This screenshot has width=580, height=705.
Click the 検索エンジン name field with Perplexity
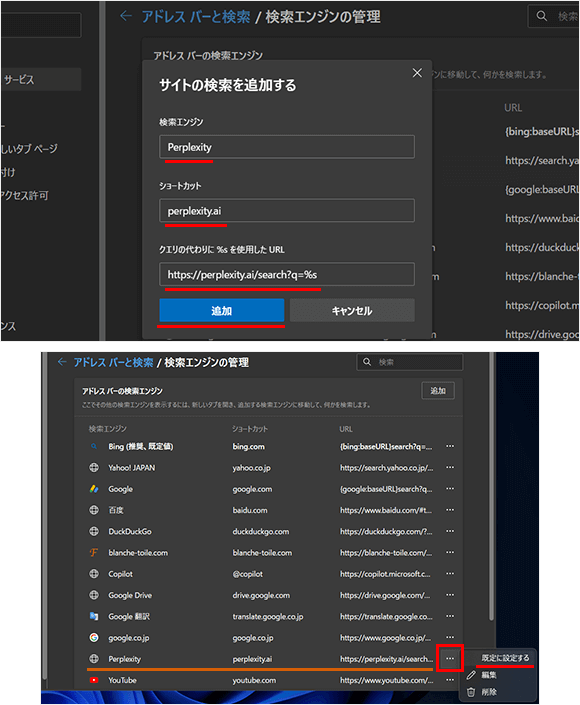click(x=287, y=147)
